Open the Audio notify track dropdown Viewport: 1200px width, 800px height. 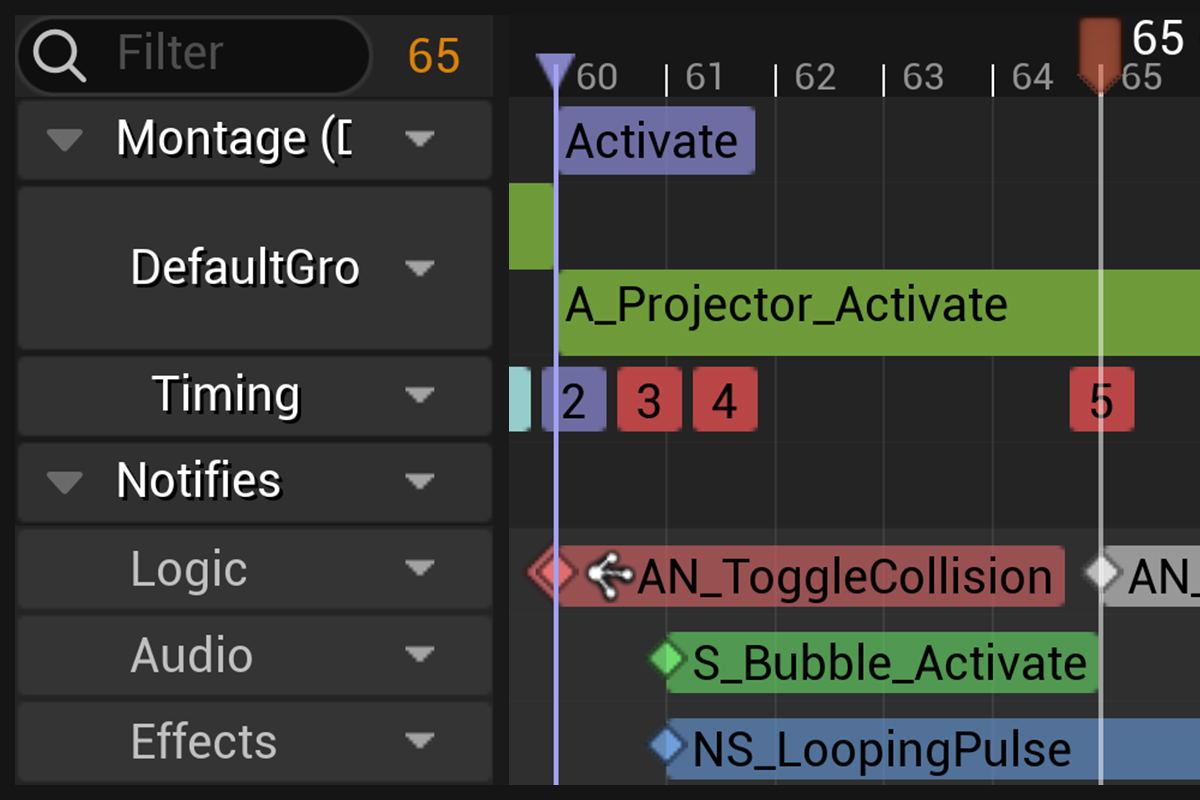click(420, 655)
